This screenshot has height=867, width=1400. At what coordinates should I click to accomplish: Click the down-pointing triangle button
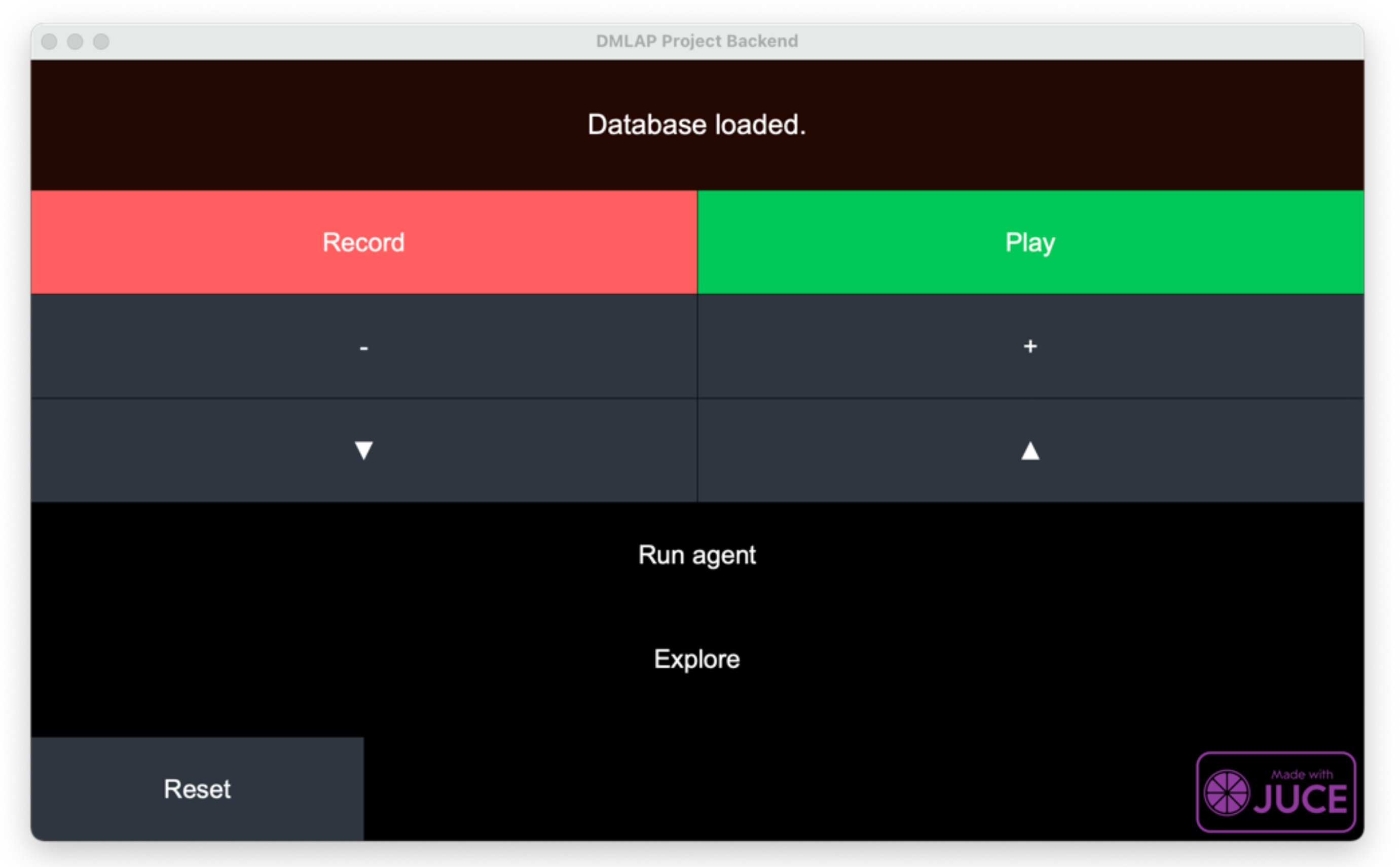click(x=363, y=450)
